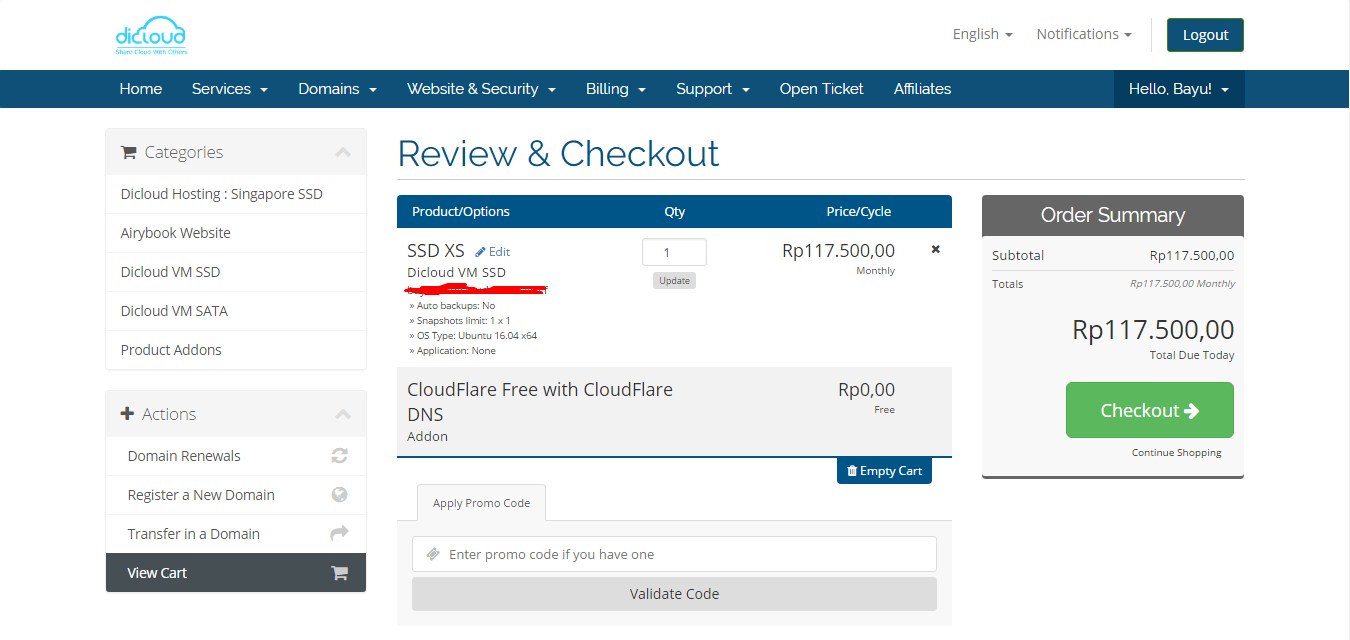Collapse Categories panel chevron
The image size is (1350, 640).
click(x=343, y=153)
